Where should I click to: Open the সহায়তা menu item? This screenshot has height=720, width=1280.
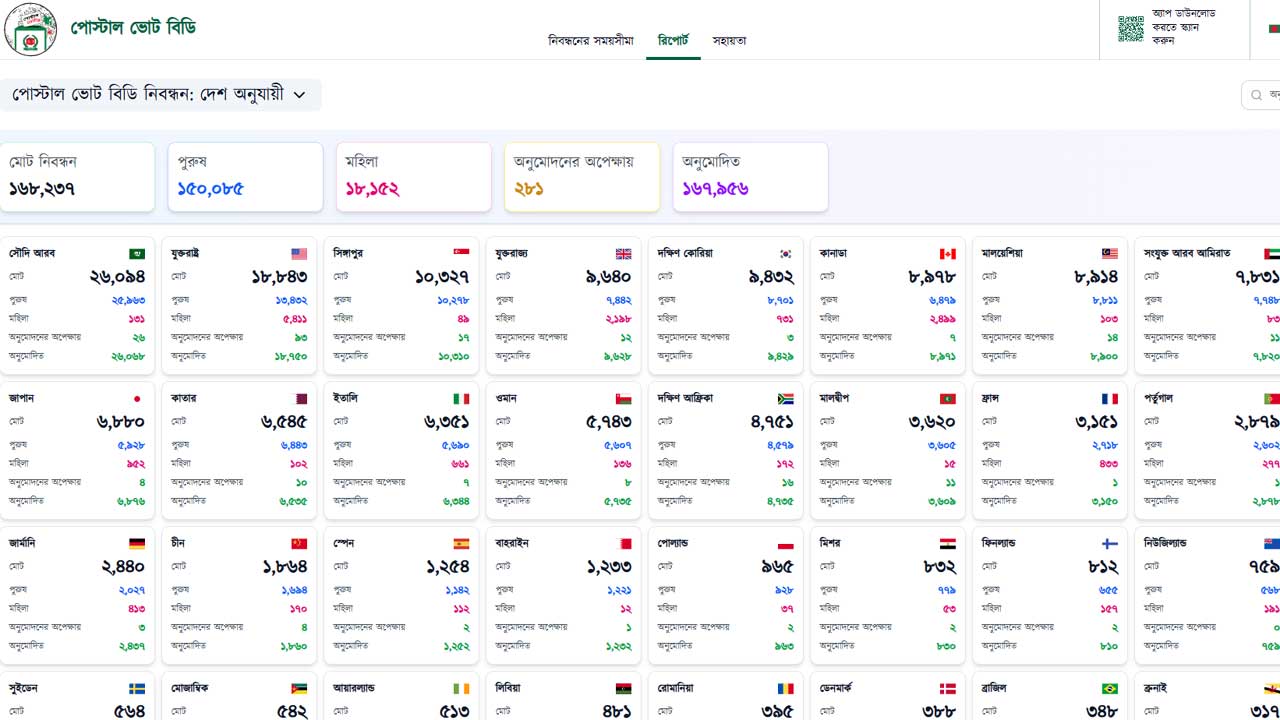pyautogui.click(x=729, y=41)
